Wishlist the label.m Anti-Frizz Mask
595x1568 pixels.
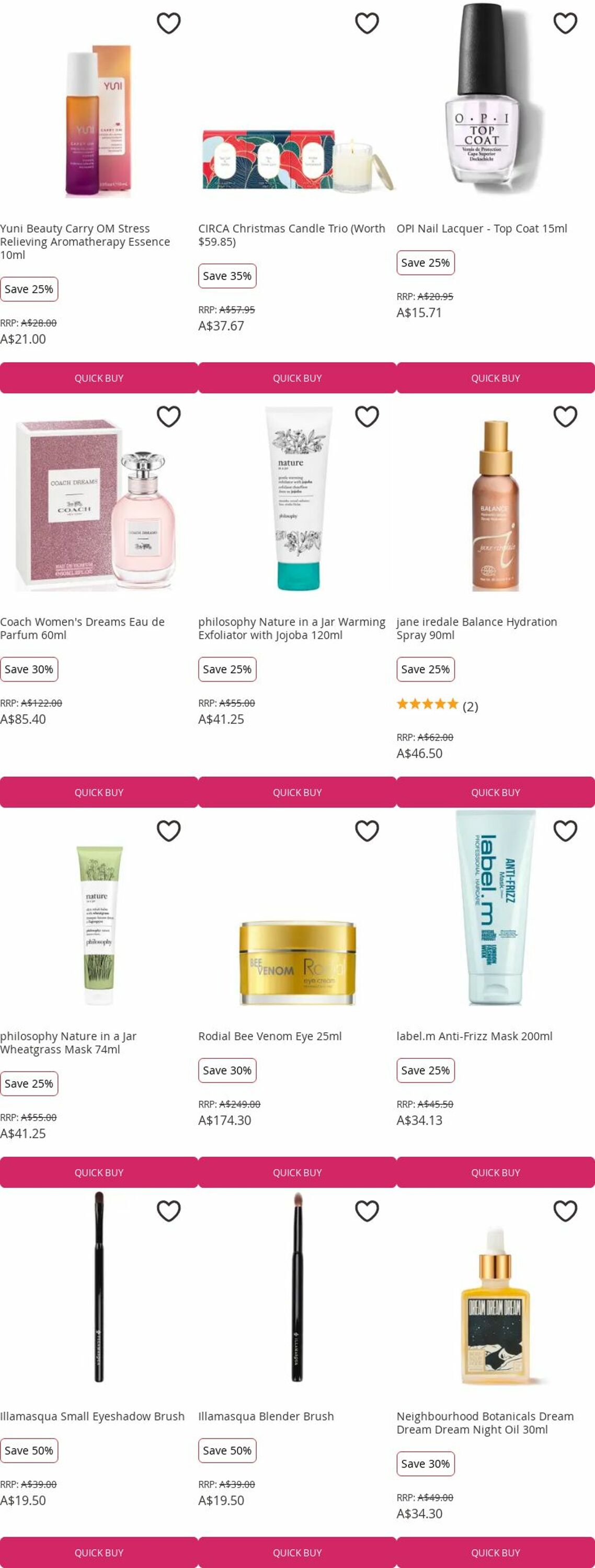click(565, 831)
